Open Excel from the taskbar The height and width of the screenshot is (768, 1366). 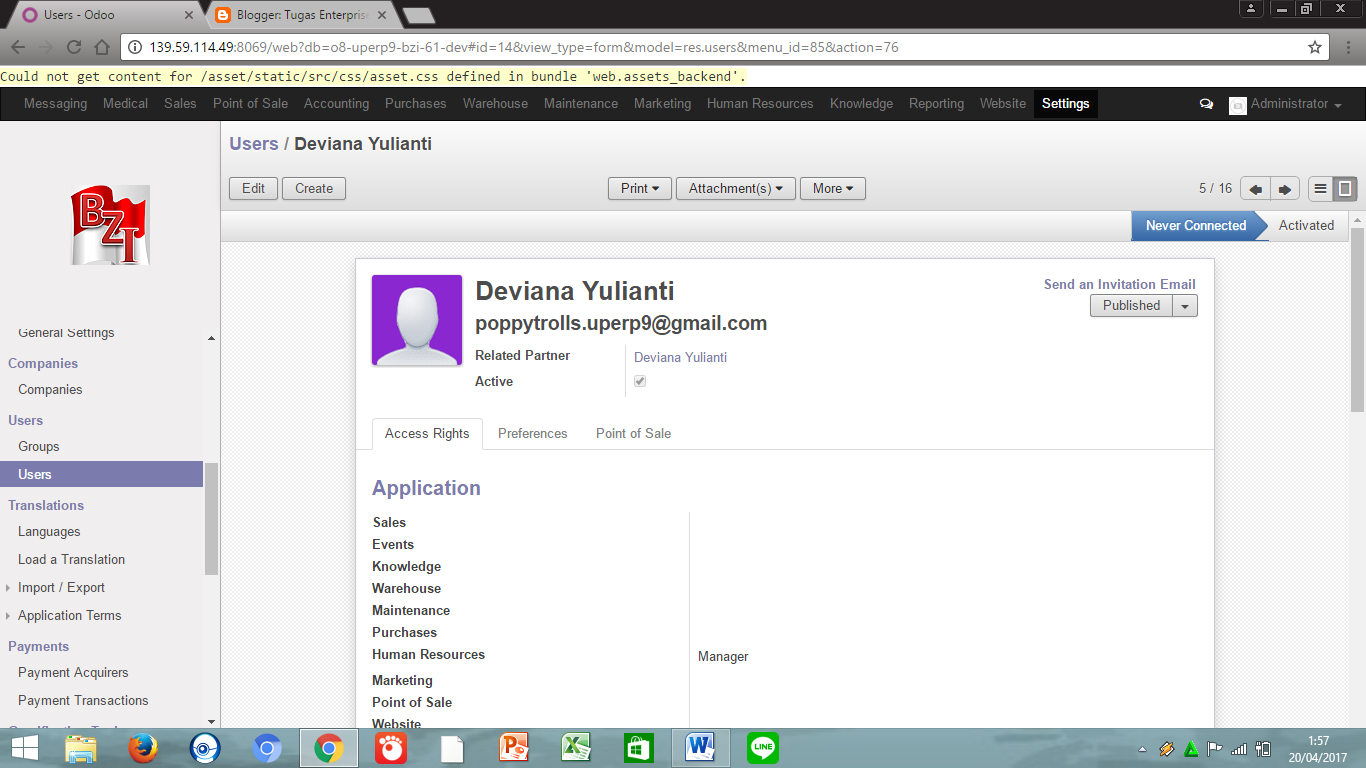[x=576, y=748]
